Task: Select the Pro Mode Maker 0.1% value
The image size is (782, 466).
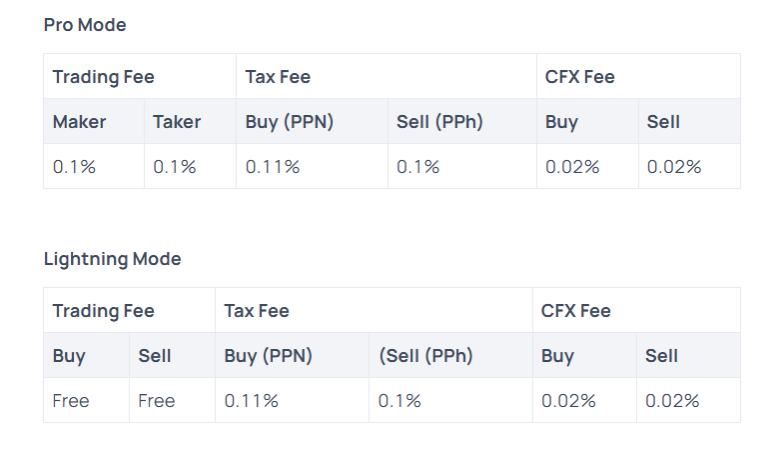Action: [x=74, y=167]
